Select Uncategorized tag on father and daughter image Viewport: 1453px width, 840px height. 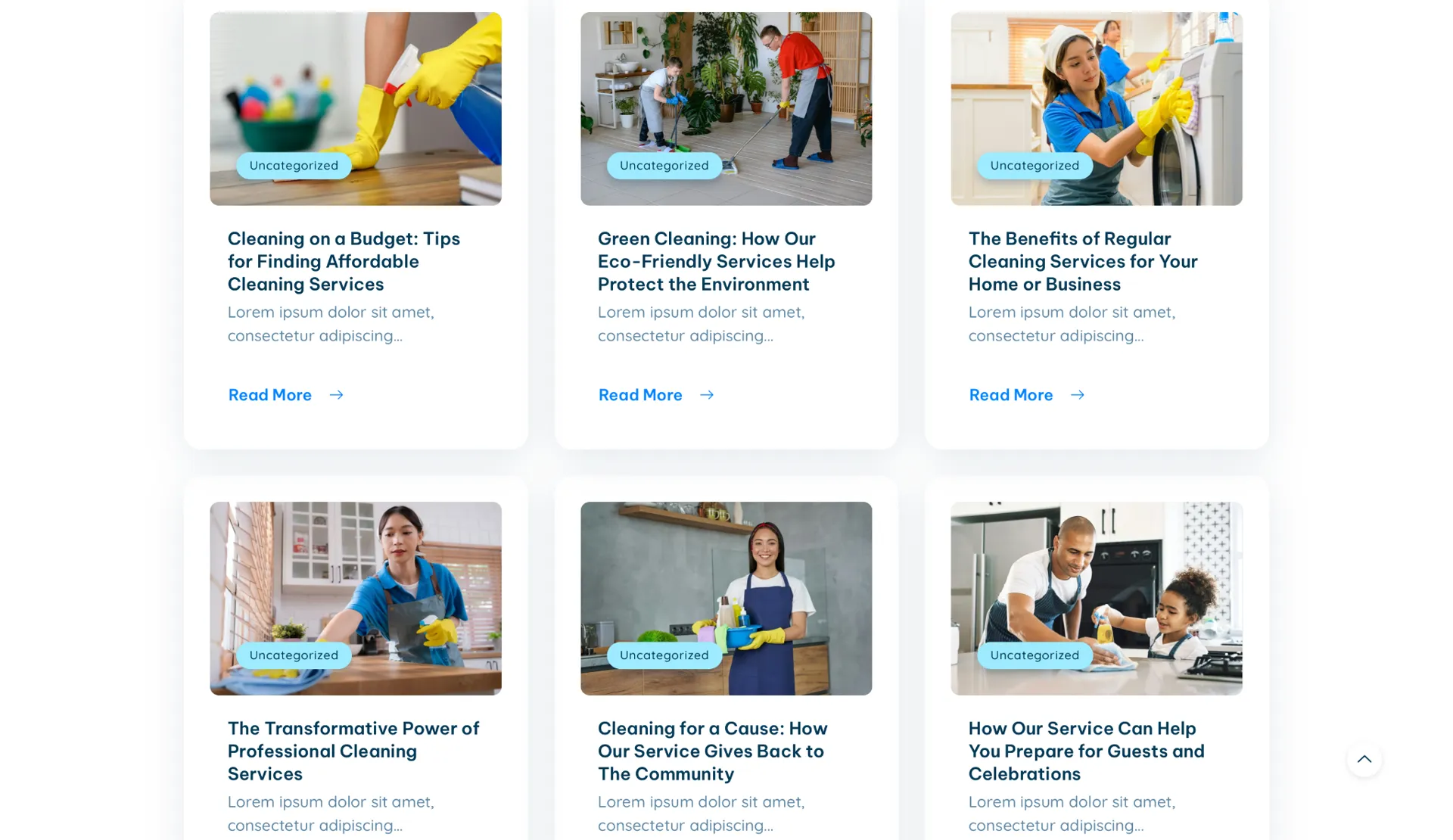point(1035,655)
